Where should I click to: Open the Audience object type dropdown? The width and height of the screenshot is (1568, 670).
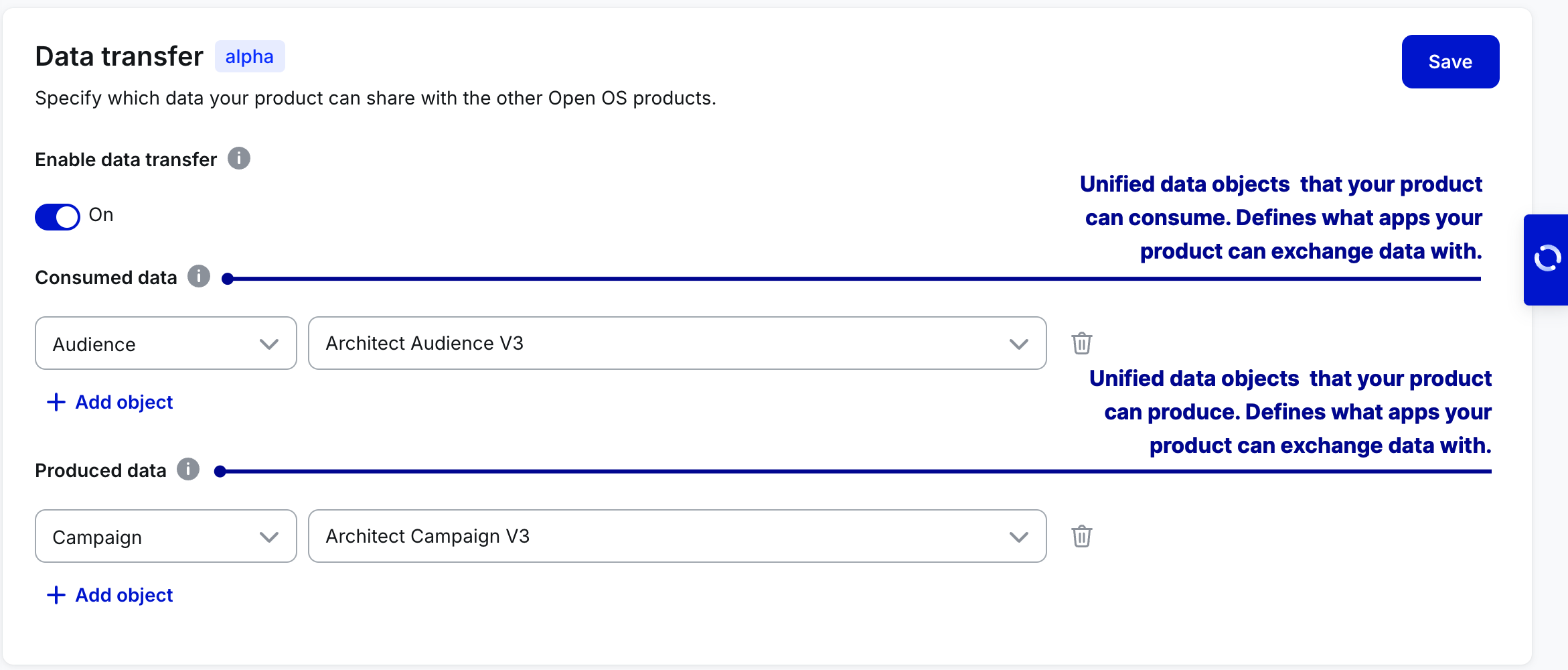(165, 343)
